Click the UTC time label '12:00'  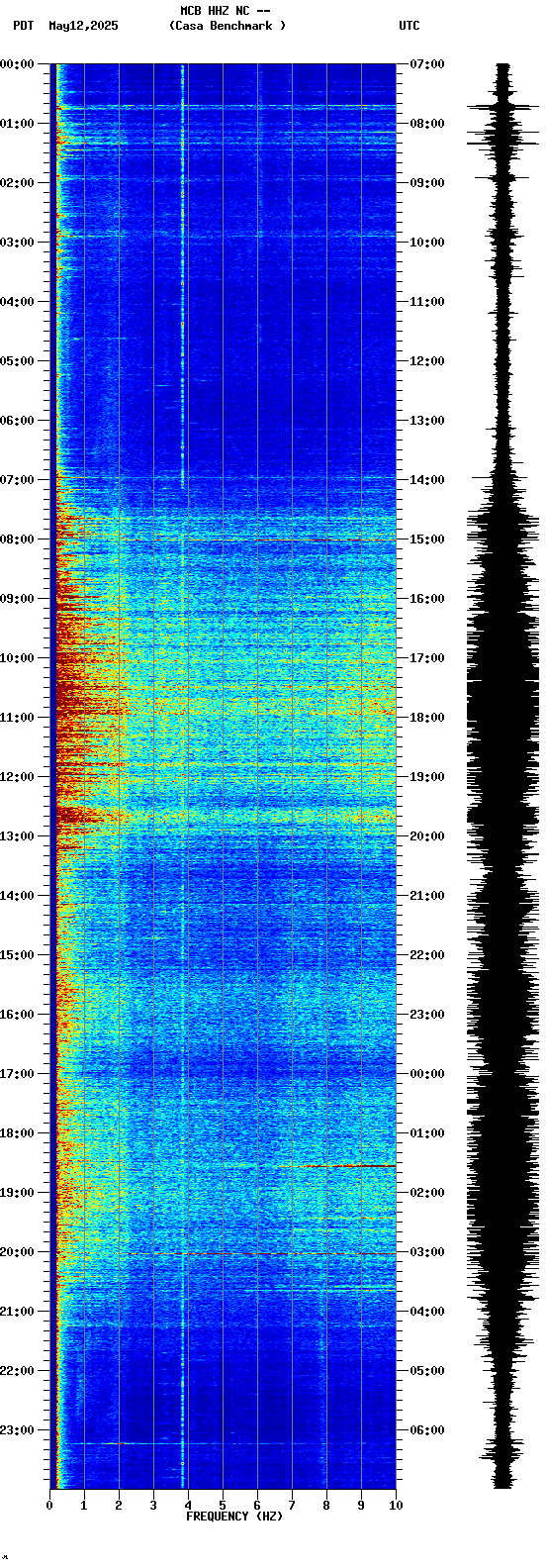click(427, 361)
